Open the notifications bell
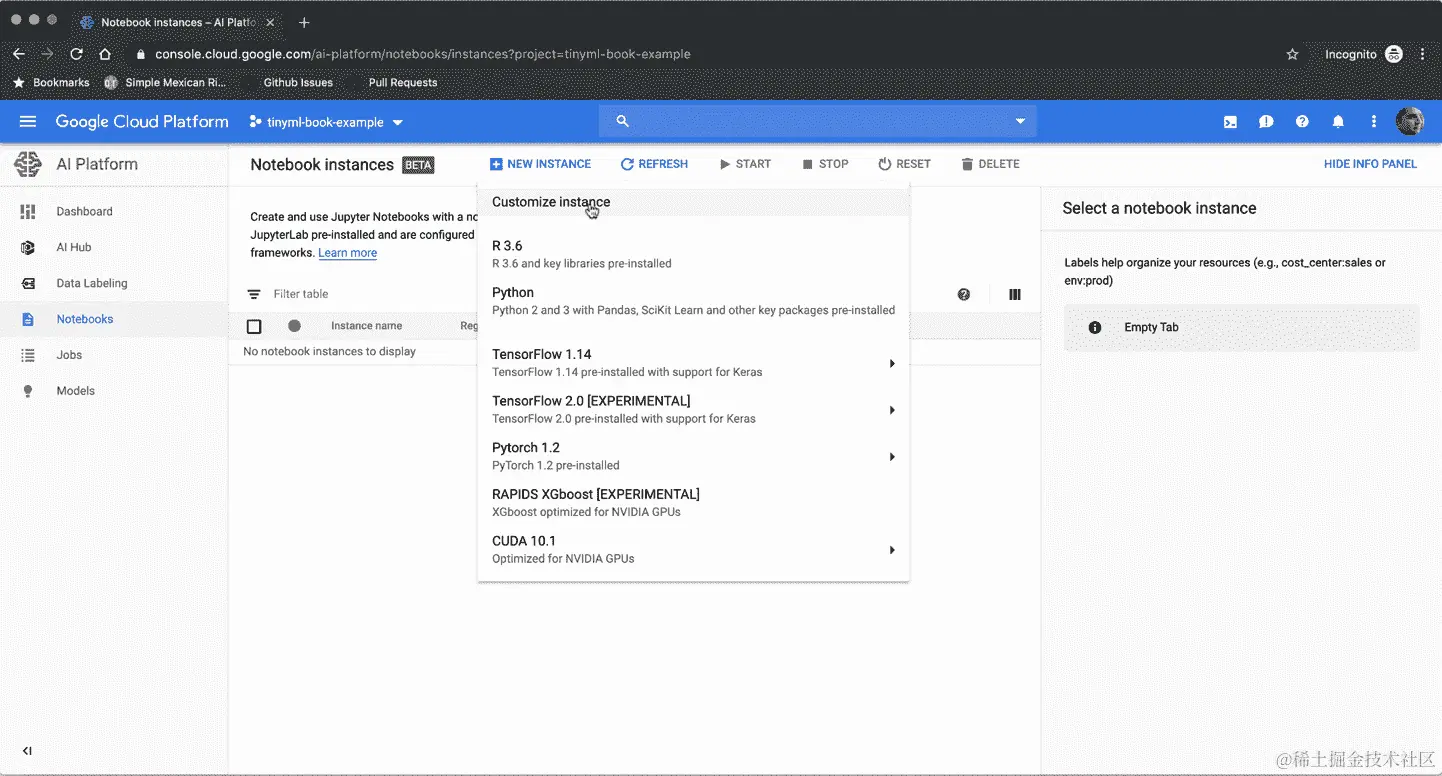This screenshot has width=1442, height=776. tap(1338, 122)
